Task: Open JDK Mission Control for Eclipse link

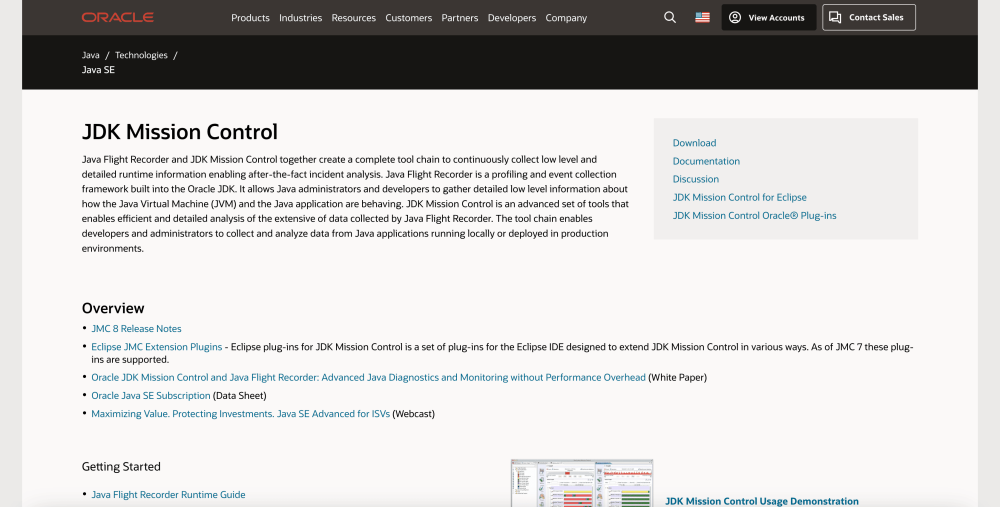Action: [739, 197]
